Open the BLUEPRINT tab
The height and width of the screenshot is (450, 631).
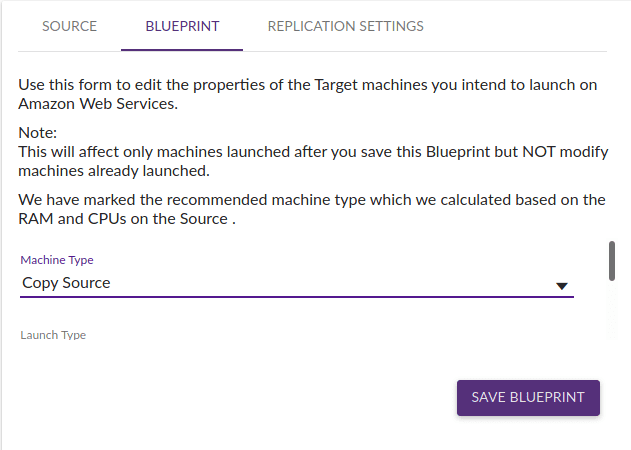coord(182,26)
